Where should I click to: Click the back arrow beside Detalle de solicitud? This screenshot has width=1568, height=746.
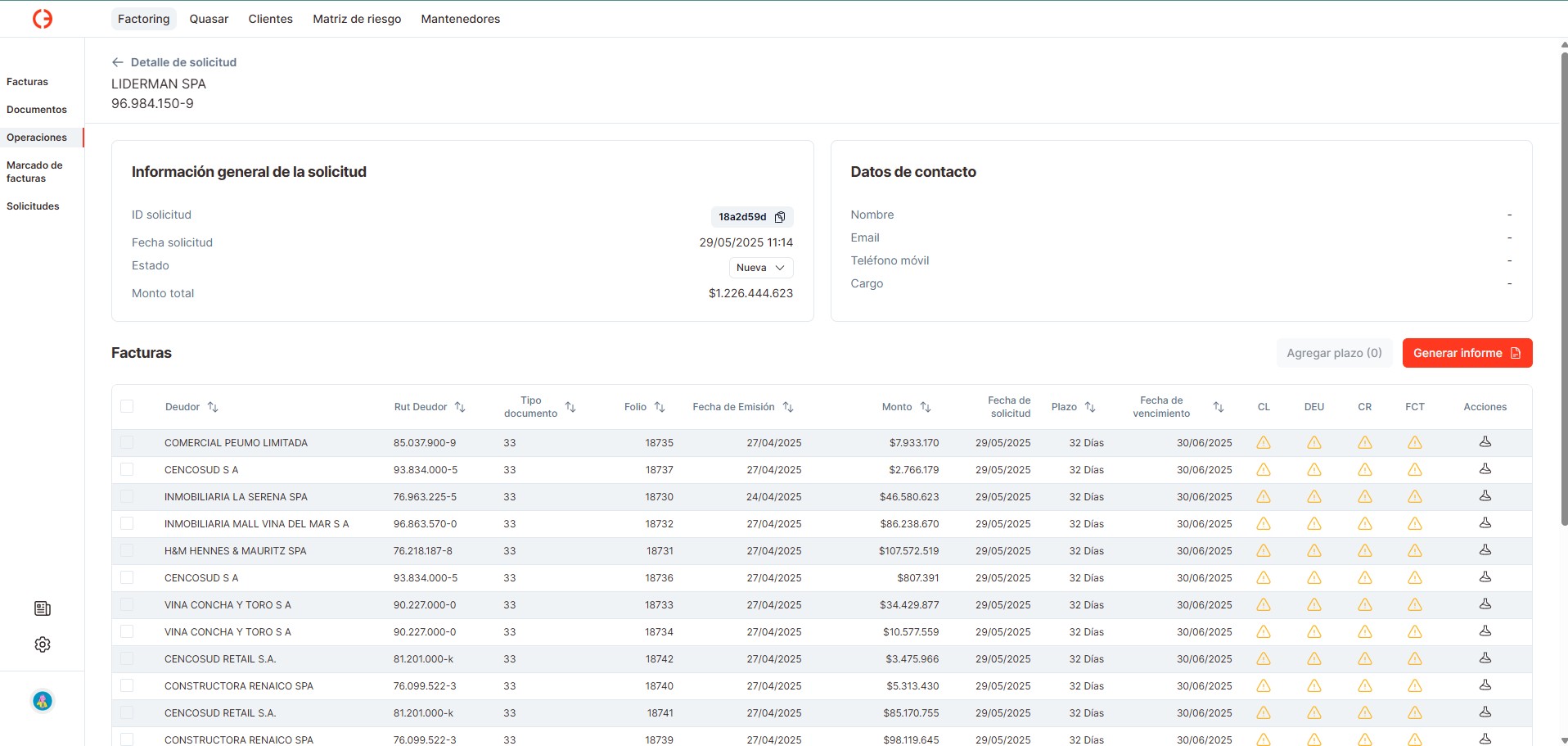coord(118,62)
